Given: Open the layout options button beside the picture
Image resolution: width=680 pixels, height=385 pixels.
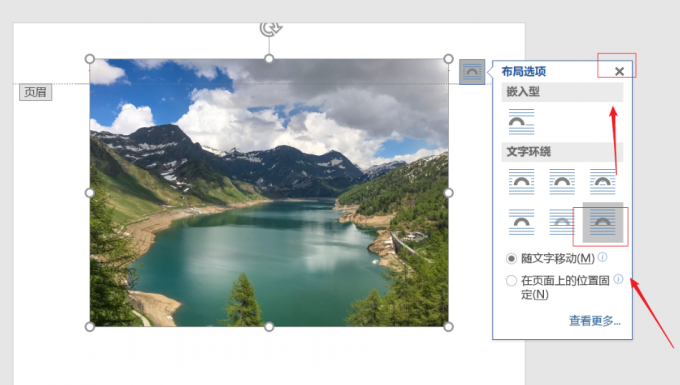Looking at the screenshot, I should (472, 72).
